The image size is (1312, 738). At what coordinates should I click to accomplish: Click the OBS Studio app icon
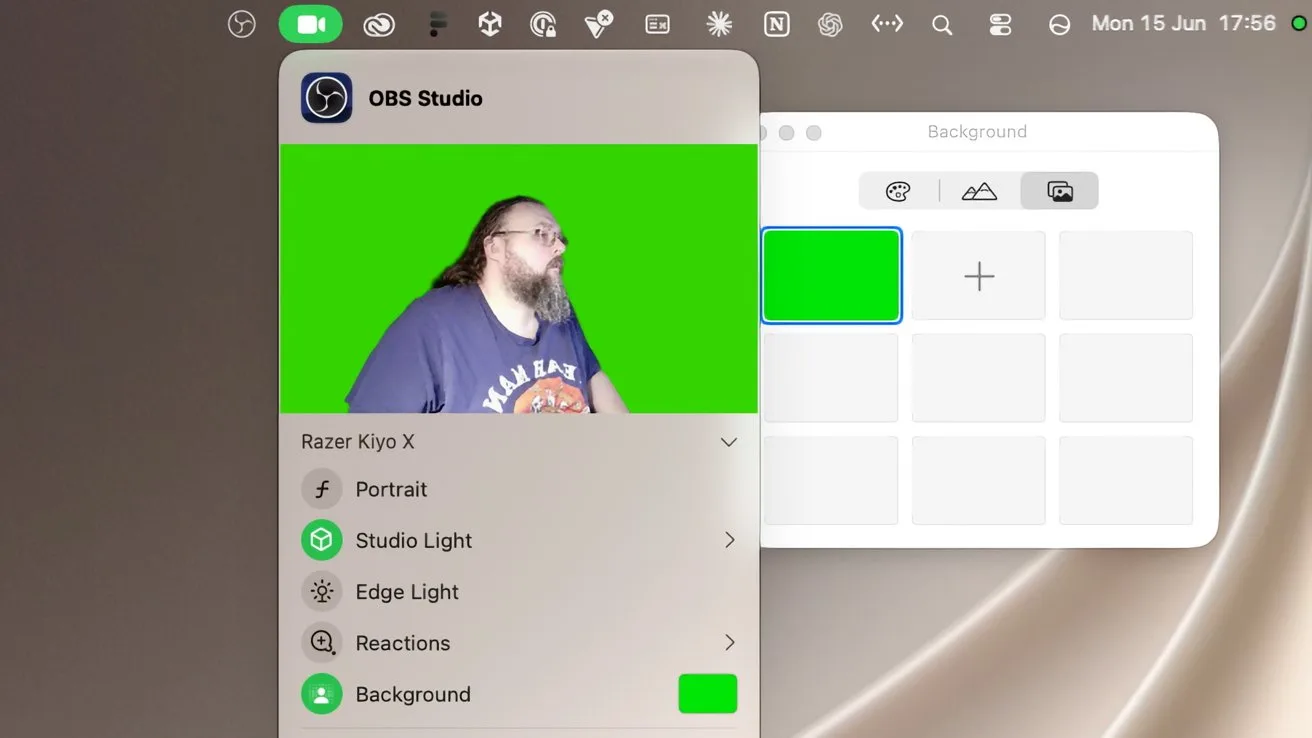(x=326, y=98)
